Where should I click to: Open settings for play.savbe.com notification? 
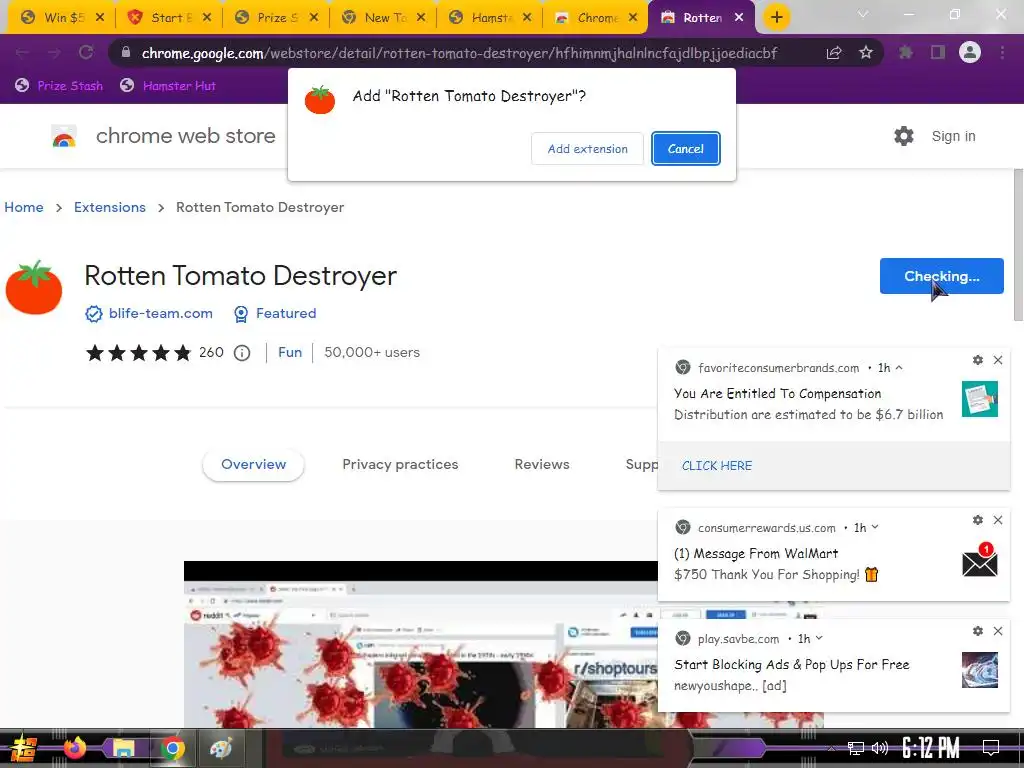click(978, 631)
